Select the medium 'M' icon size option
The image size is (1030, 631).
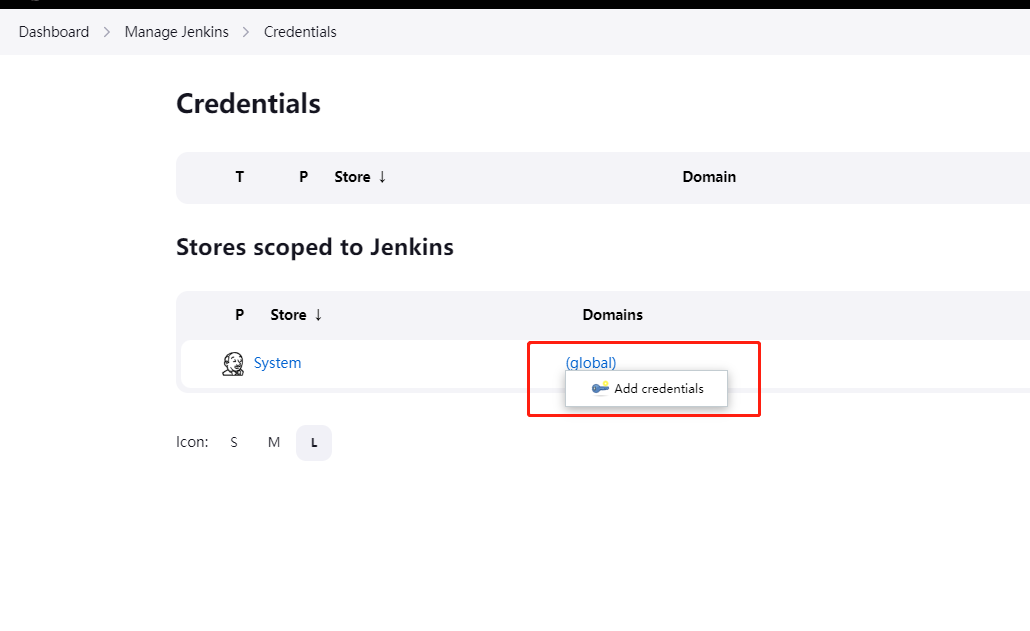click(273, 442)
